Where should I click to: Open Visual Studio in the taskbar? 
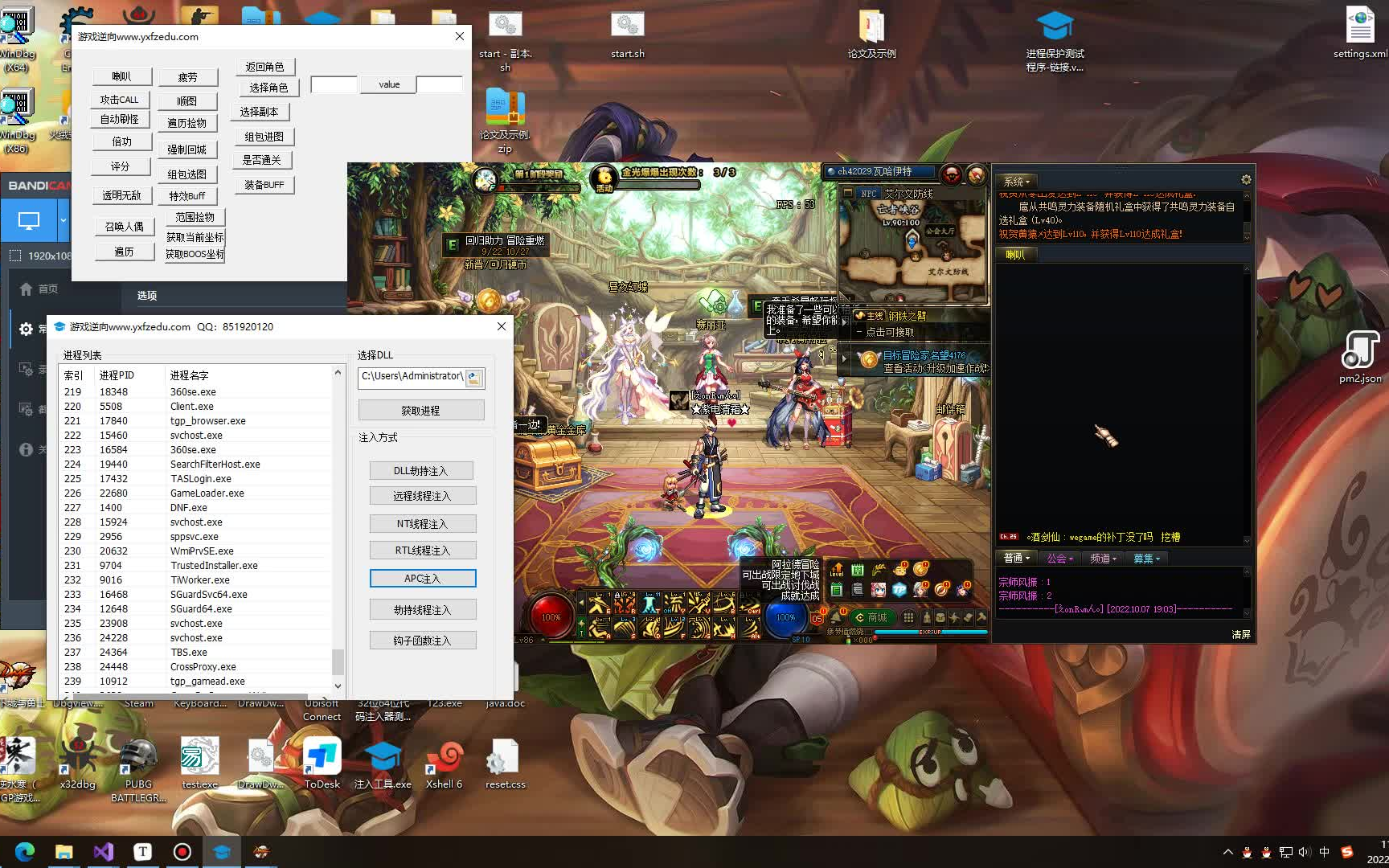click(x=103, y=852)
